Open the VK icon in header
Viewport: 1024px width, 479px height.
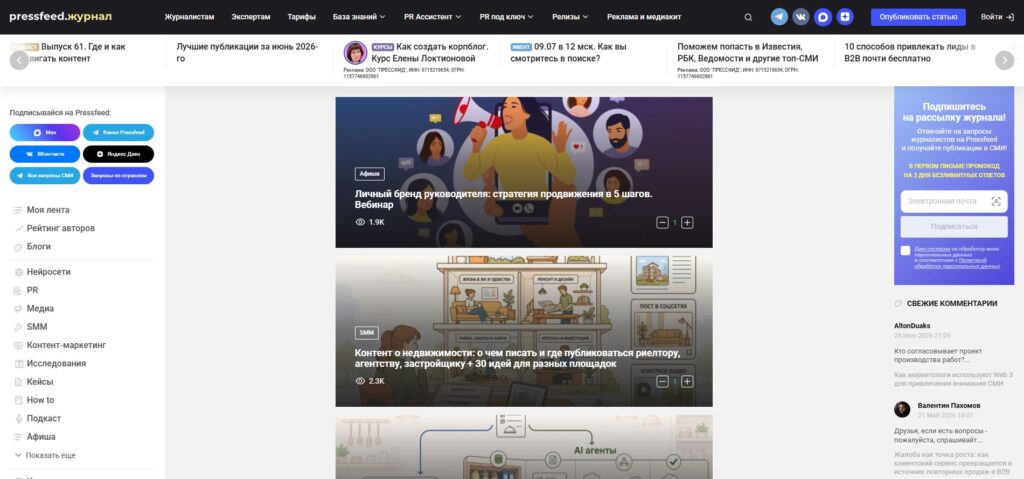(x=801, y=17)
